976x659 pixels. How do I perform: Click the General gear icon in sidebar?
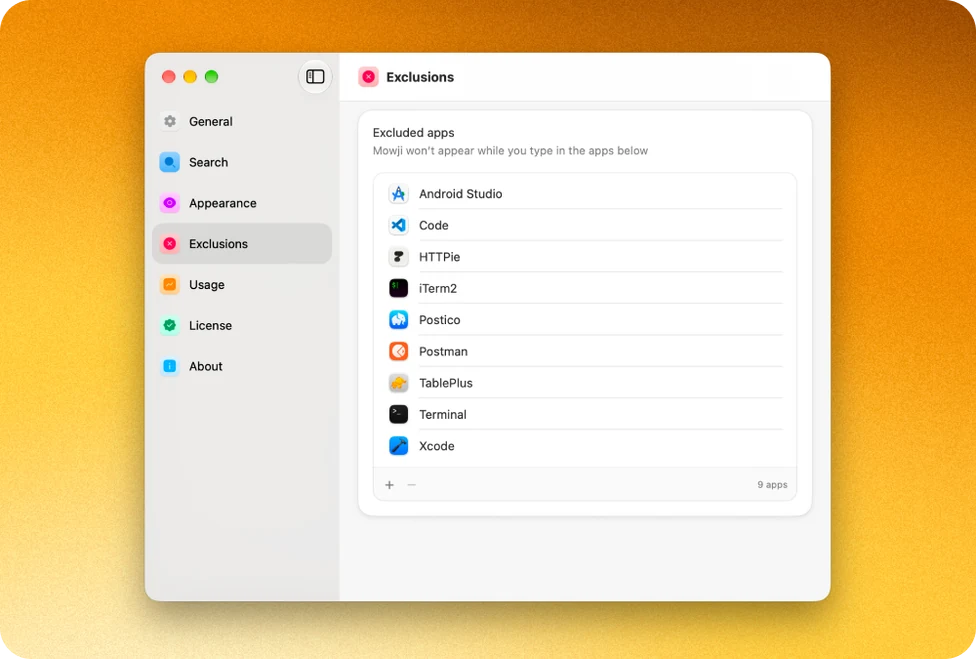click(170, 121)
